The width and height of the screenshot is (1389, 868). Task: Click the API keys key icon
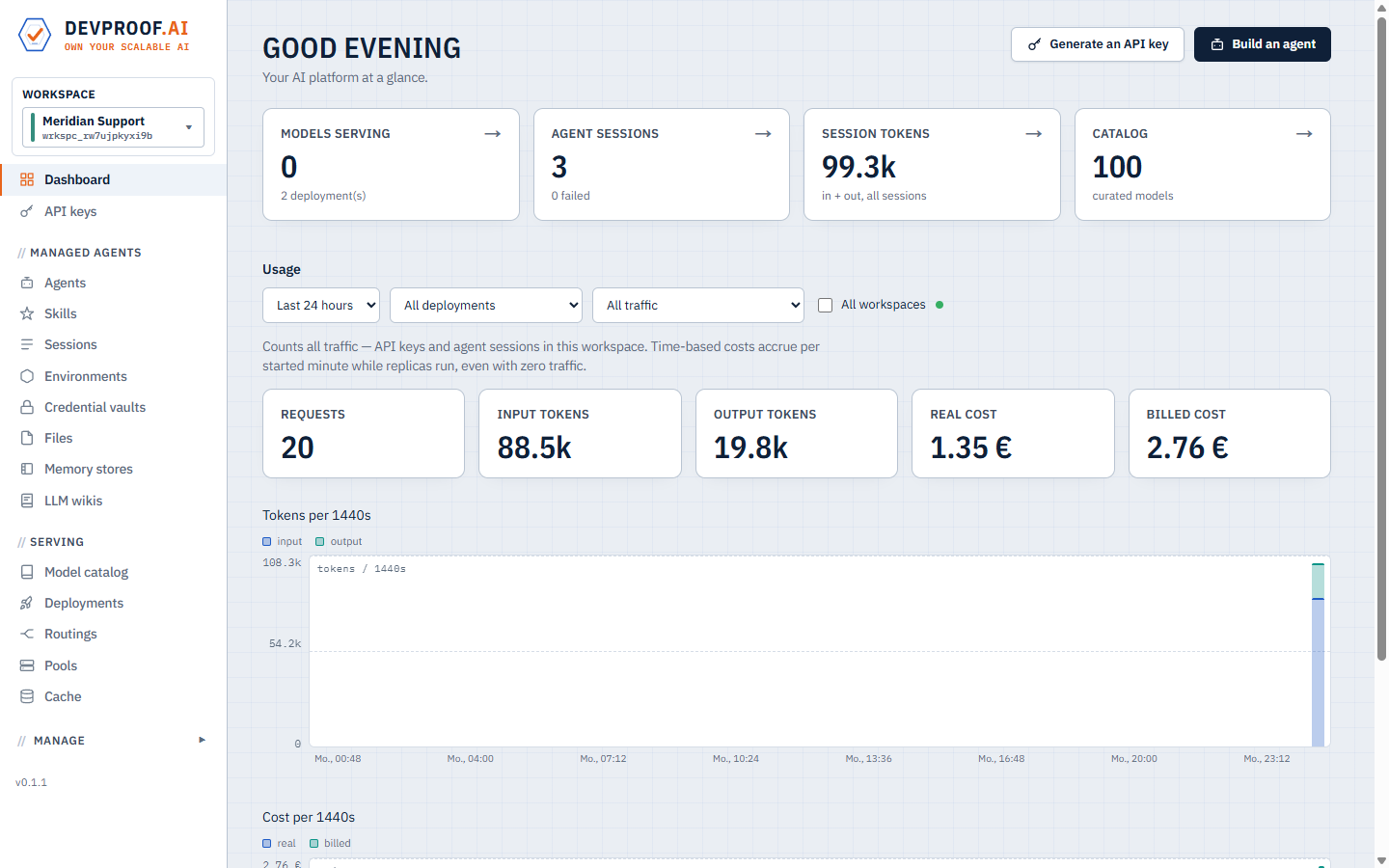27,211
